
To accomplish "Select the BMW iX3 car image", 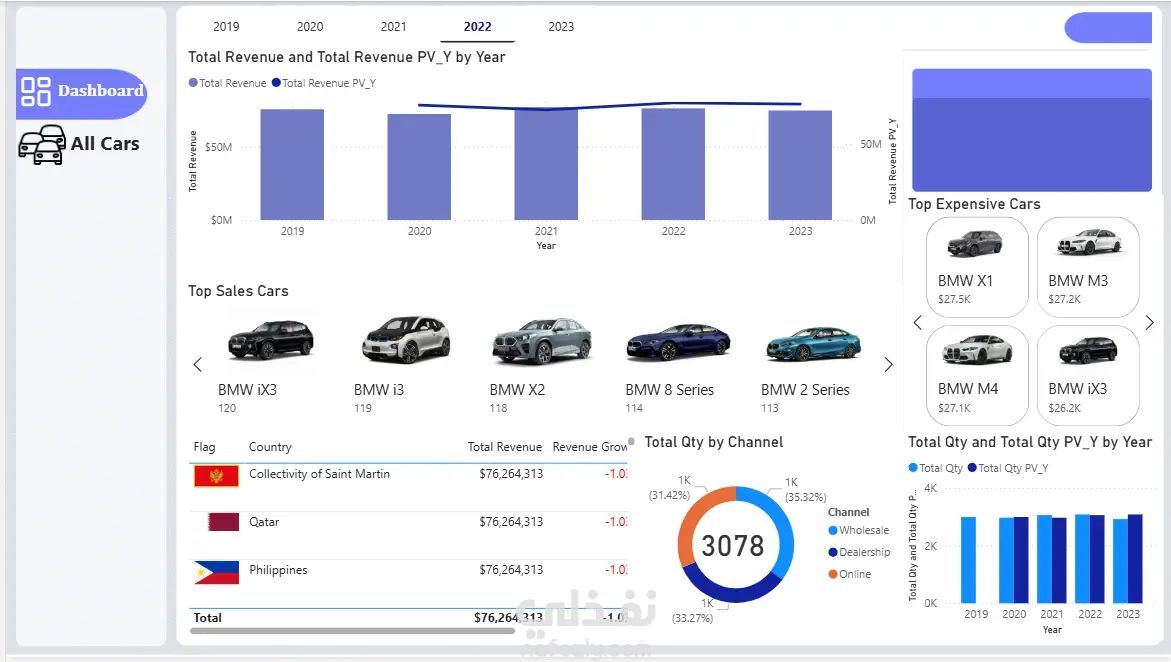I will tap(270, 340).
